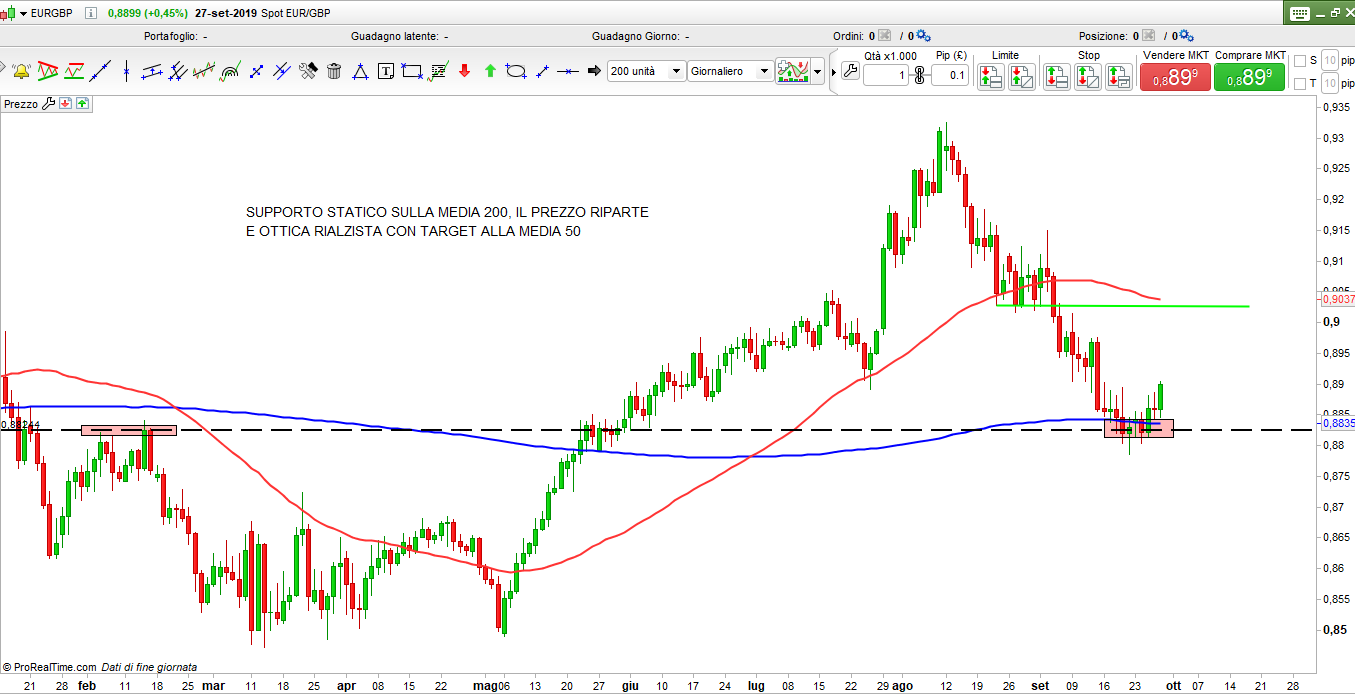Select the rectangle drawing tool
Viewport: 1355px width, 694px height.
tap(411, 71)
